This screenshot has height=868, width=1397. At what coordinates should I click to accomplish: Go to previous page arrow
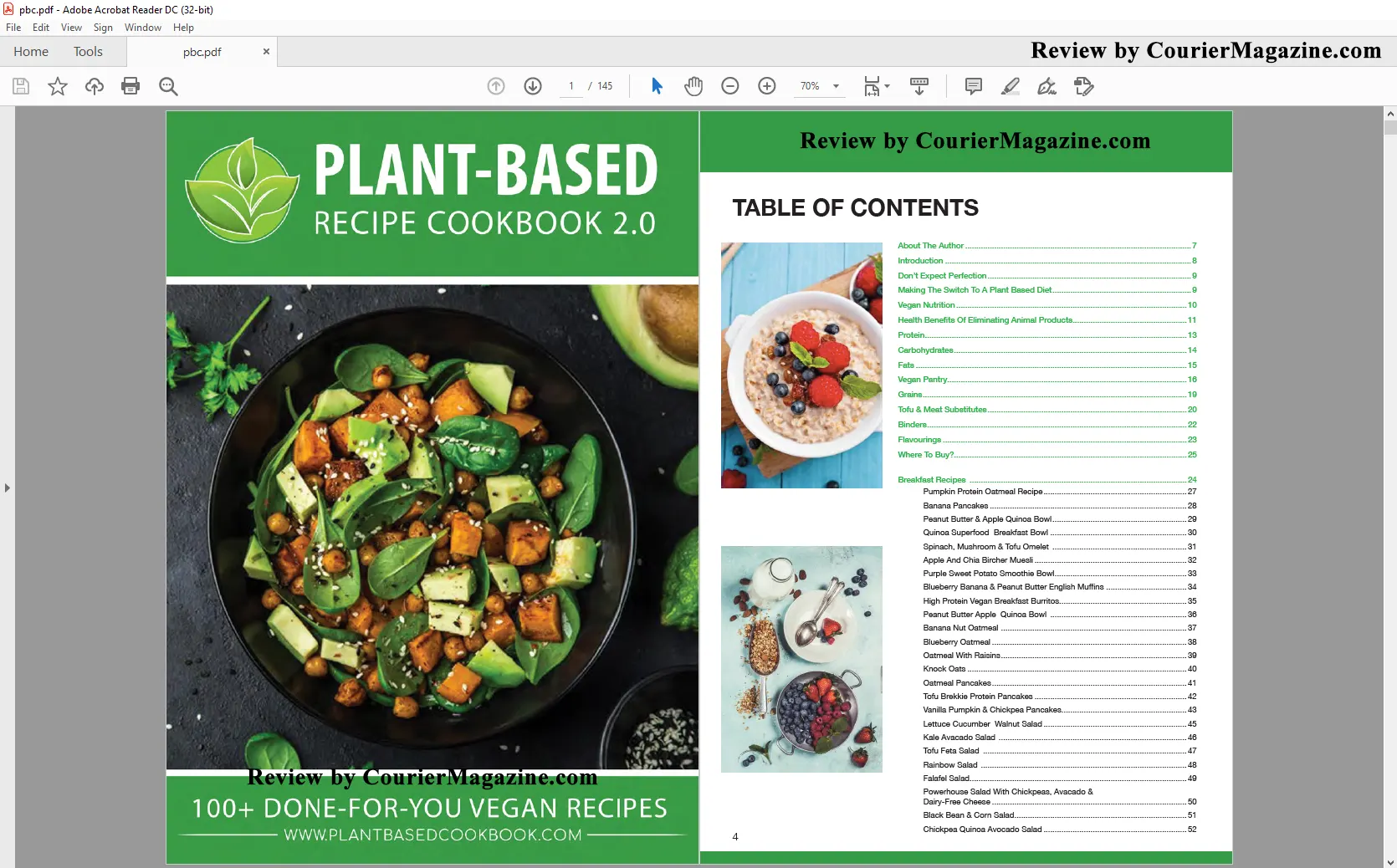496,86
